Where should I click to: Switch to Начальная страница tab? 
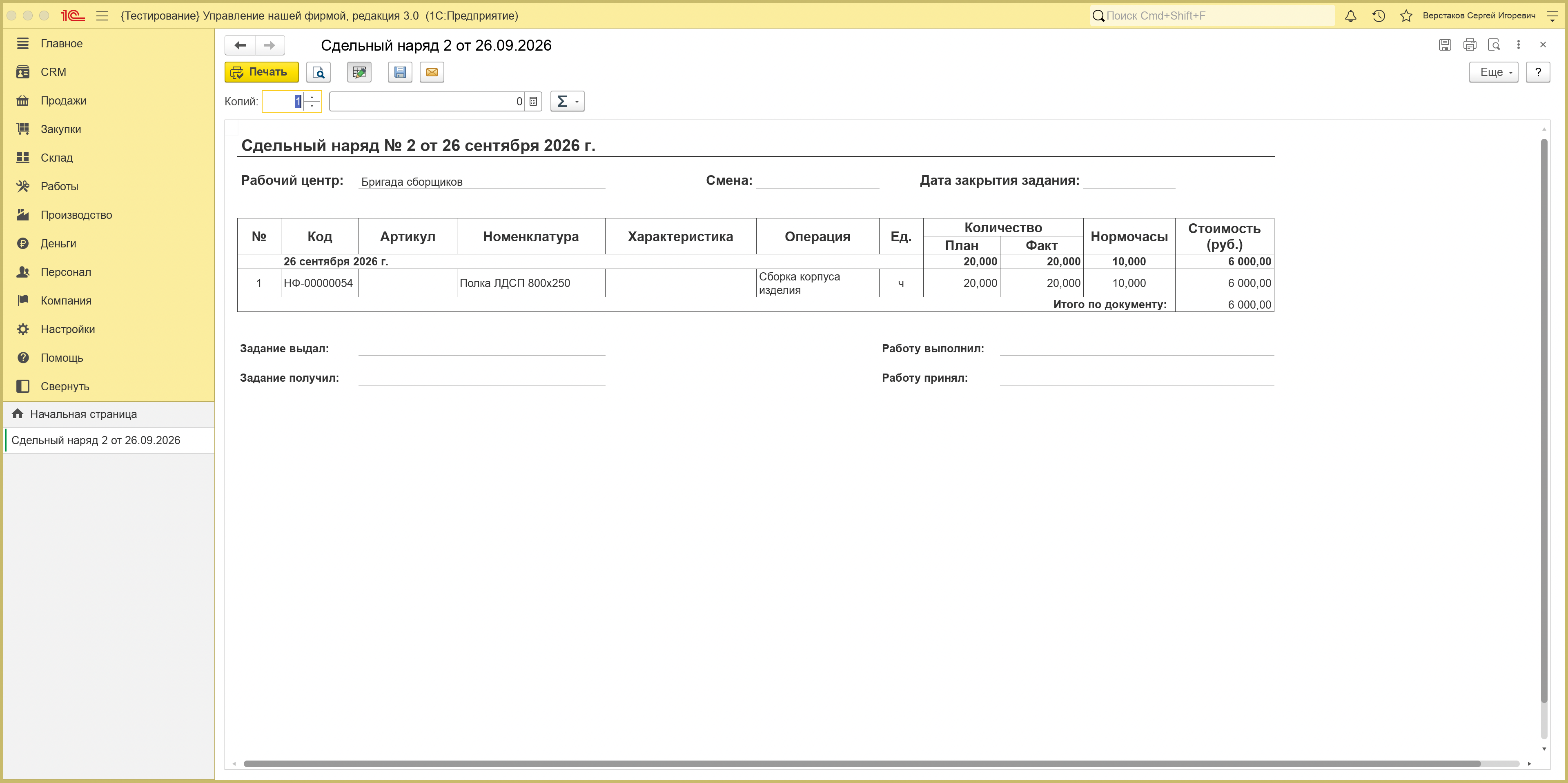(x=83, y=414)
